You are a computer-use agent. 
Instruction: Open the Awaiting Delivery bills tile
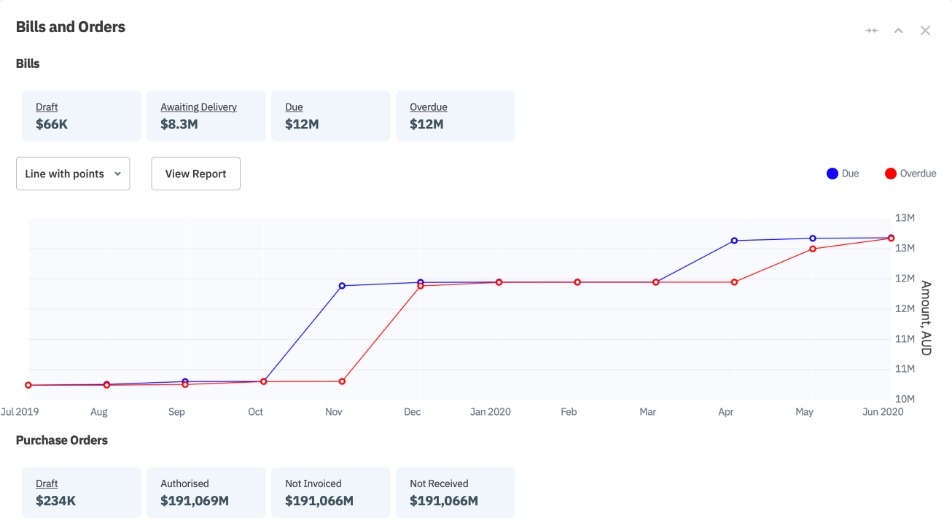pos(206,116)
